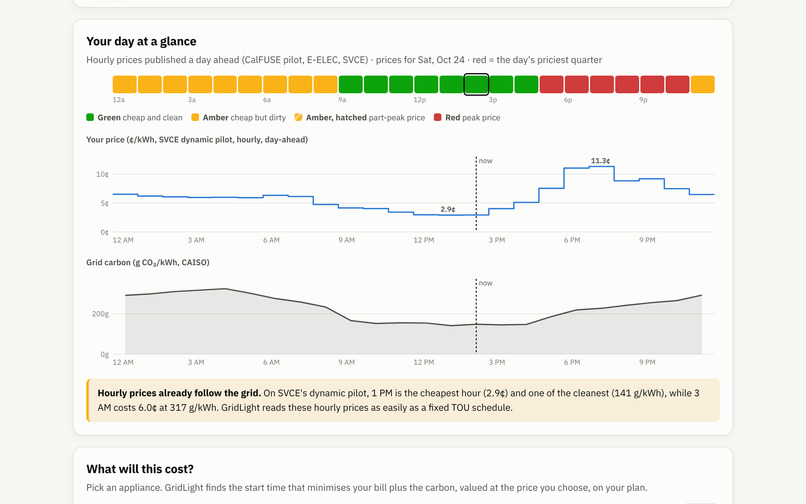Click the Red legend swatch icon
The height and width of the screenshot is (504, 806).
click(437, 117)
